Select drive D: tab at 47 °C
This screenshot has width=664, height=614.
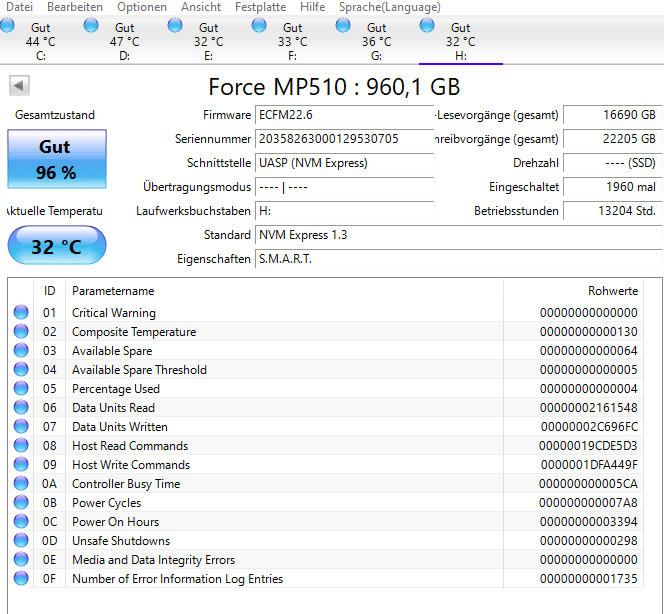(124, 41)
